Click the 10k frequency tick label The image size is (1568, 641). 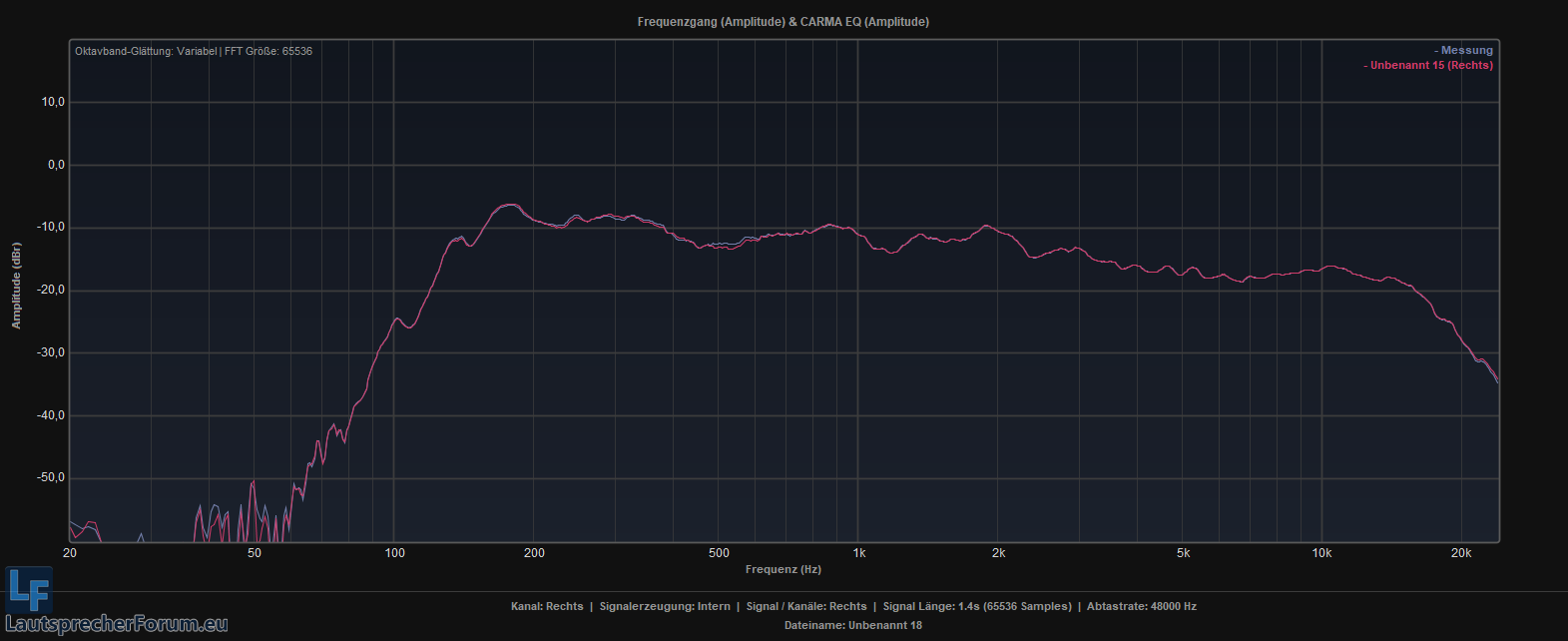[1321, 553]
